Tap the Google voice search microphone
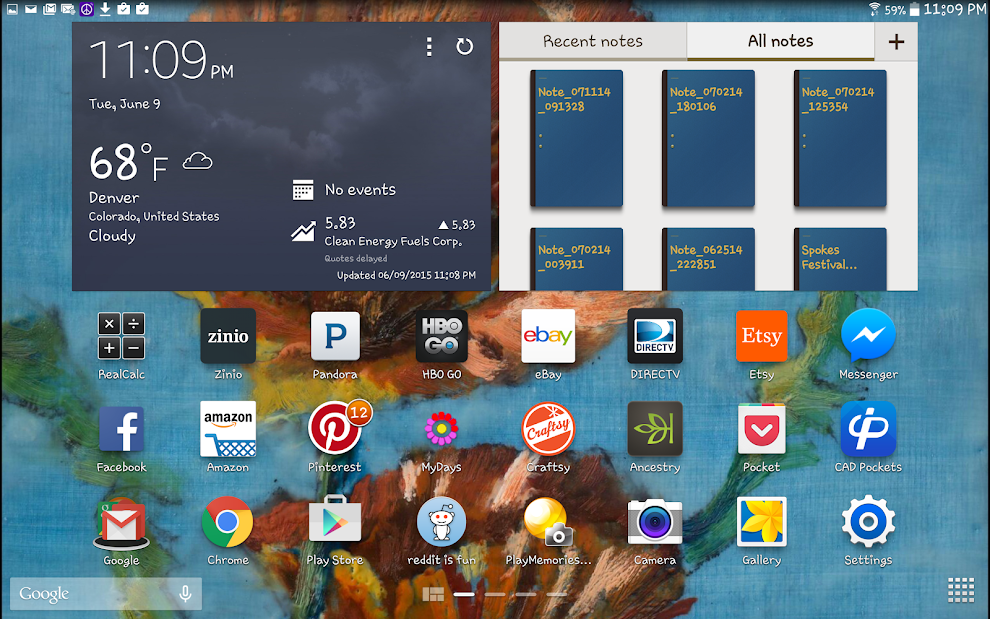Image resolution: width=990 pixels, height=619 pixels. [185, 594]
